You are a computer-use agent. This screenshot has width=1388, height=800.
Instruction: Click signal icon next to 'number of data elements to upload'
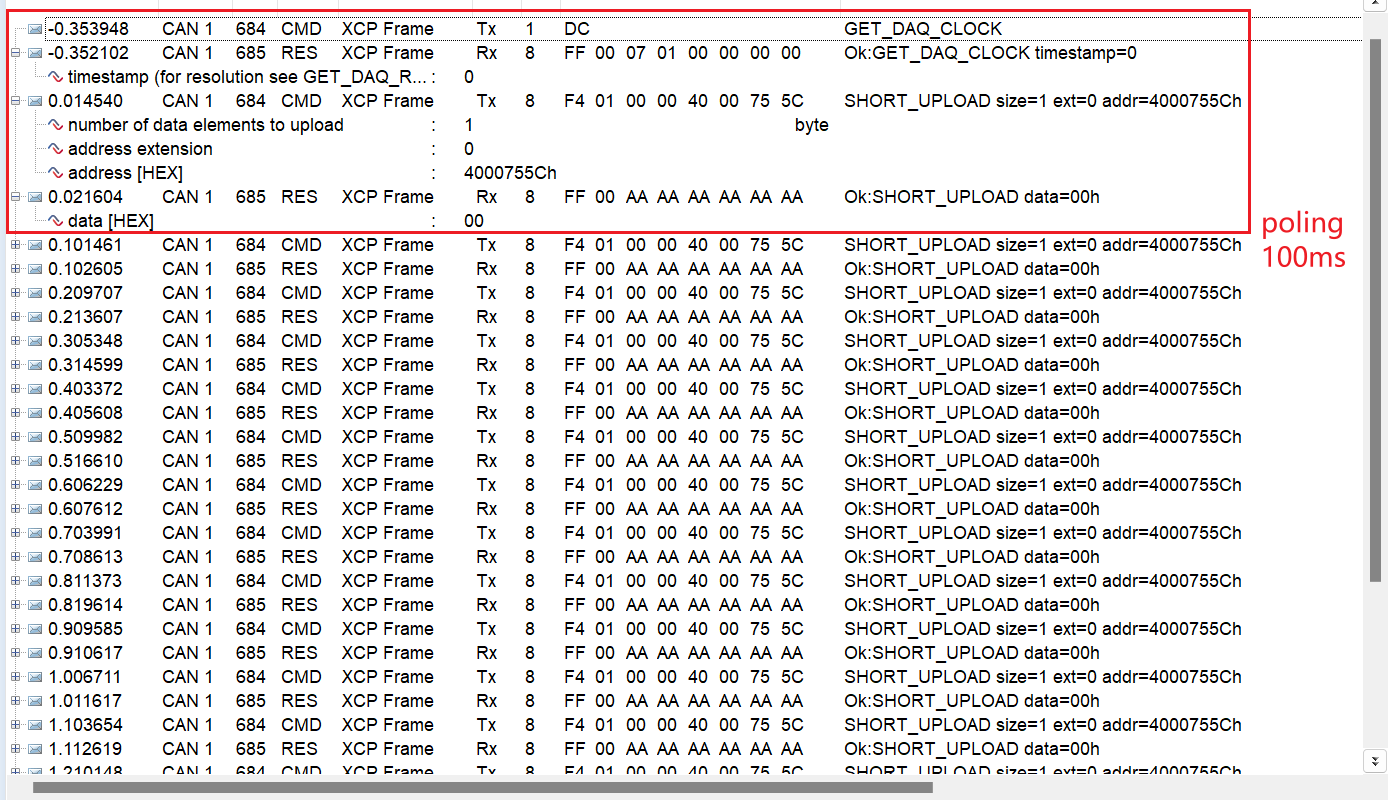56,125
